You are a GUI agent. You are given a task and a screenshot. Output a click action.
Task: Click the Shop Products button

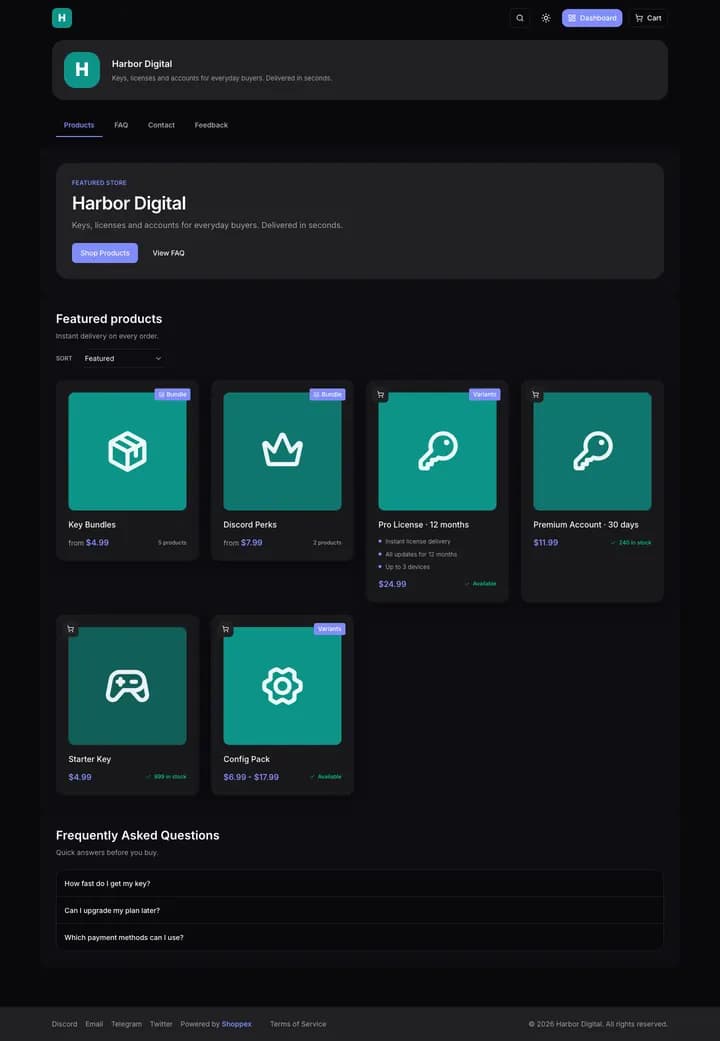tap(105, 253)
